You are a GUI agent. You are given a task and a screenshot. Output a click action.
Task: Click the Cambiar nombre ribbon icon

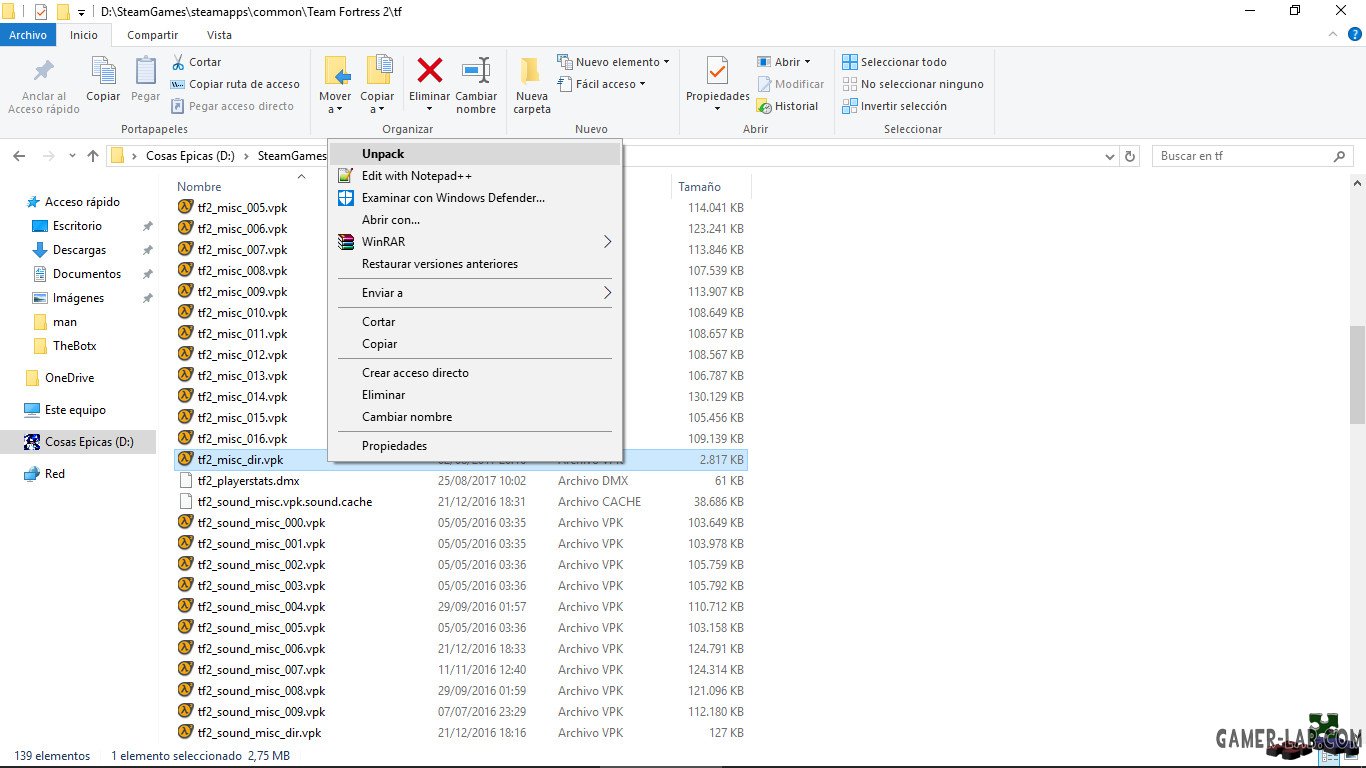(476, 71)
